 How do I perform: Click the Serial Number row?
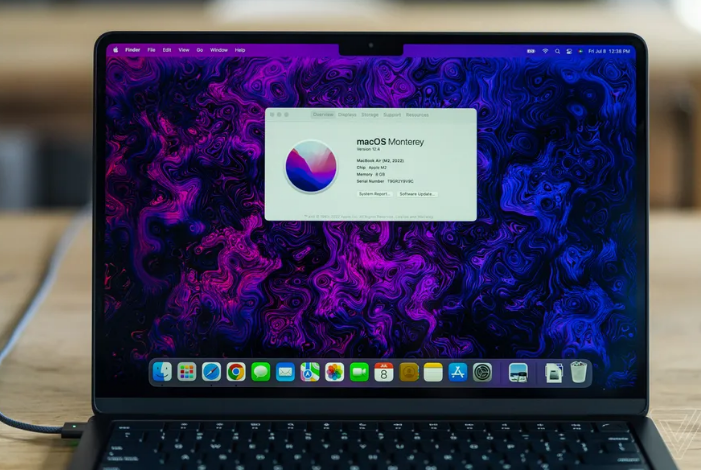click(385, 182)
